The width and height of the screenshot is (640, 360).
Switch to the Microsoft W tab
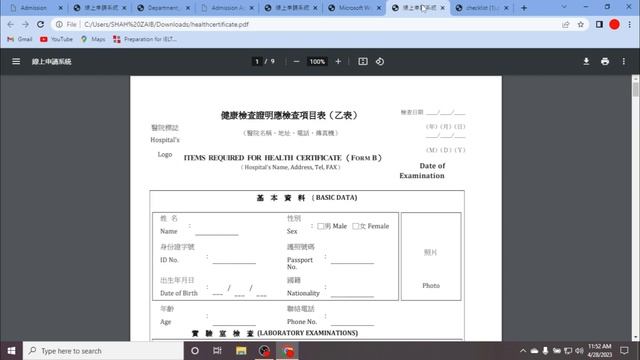[x=354, y=8]
